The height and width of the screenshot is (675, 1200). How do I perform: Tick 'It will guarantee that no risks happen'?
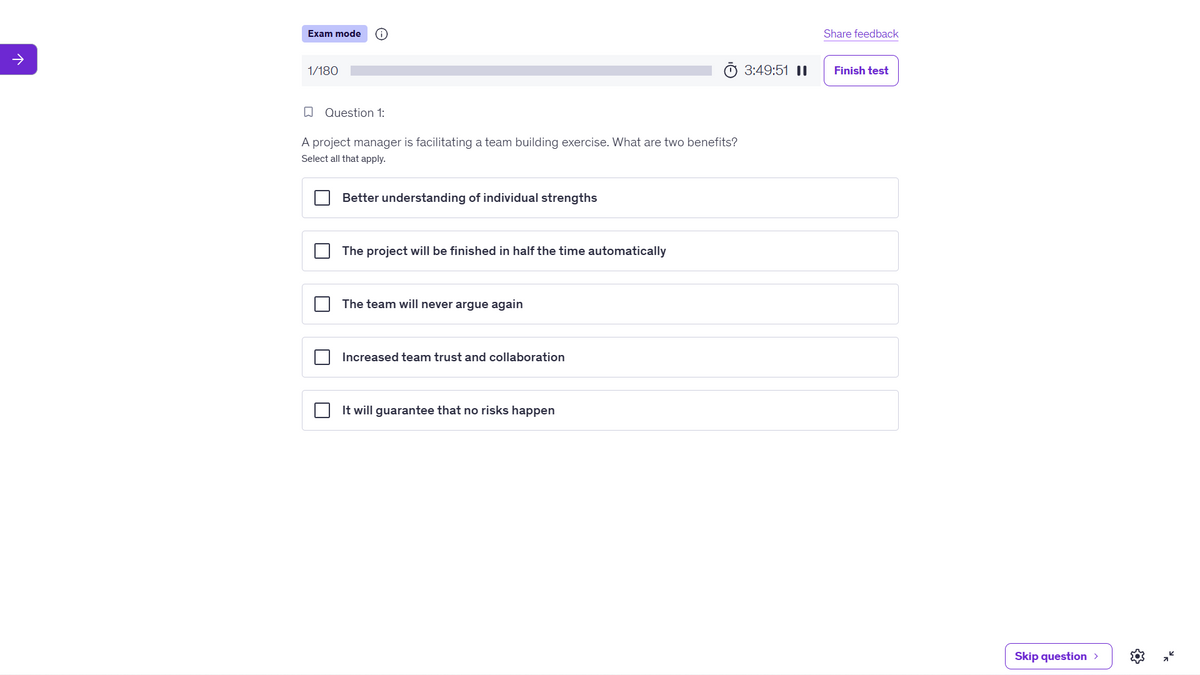click(x=322, y=410)
